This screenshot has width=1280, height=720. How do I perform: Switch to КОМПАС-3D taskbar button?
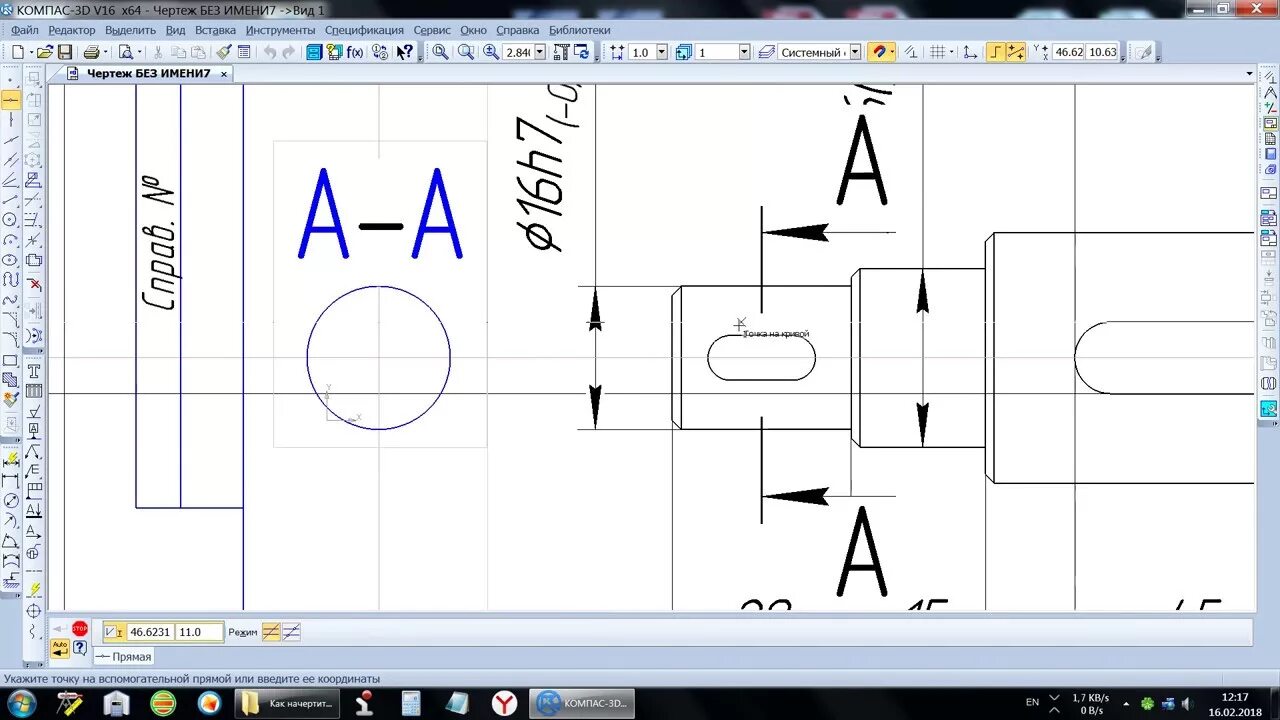coord(581,703)
